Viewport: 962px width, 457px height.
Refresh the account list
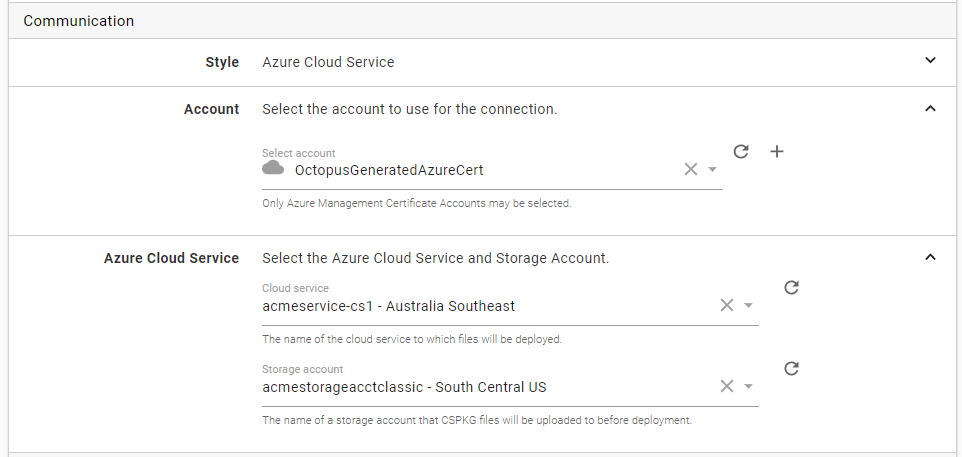(x=741, y=152)
